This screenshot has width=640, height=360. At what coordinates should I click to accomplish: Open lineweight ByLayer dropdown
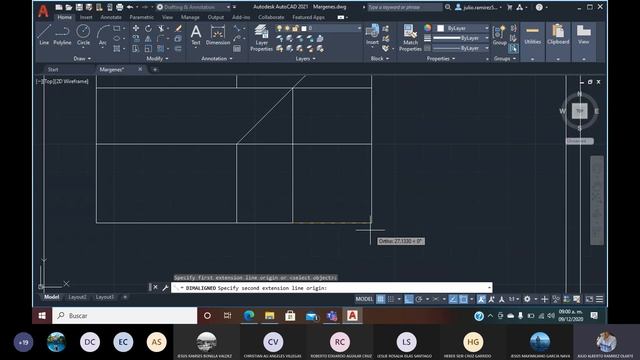461,38
